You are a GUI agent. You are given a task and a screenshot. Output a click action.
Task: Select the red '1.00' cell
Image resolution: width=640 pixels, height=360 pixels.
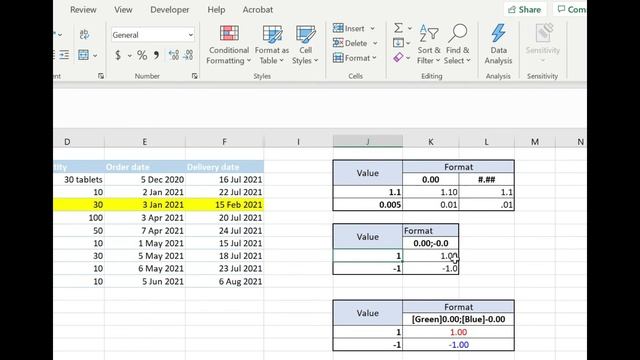tap(458, 332)
